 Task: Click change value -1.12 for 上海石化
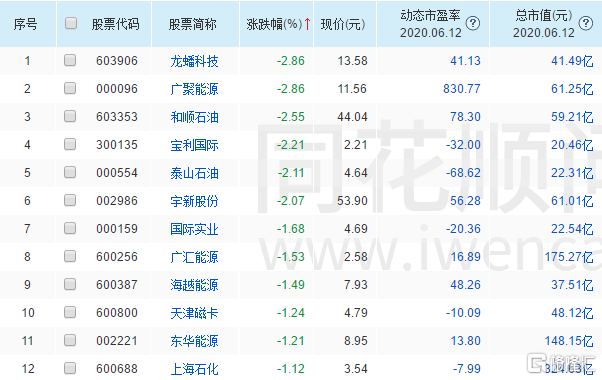click(291, 369)
